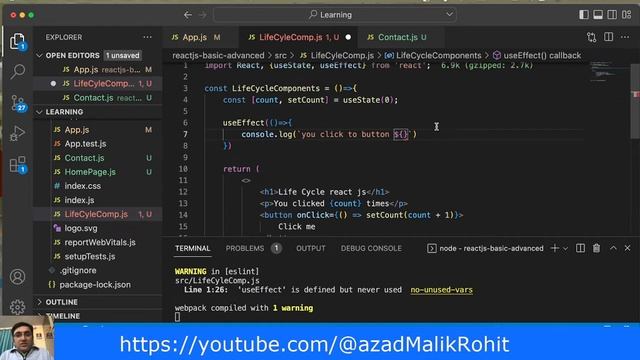Open the no-unused-vars eslint rule link
The width and height of the screenshot is (640, 360).
(x=442, y=290)
